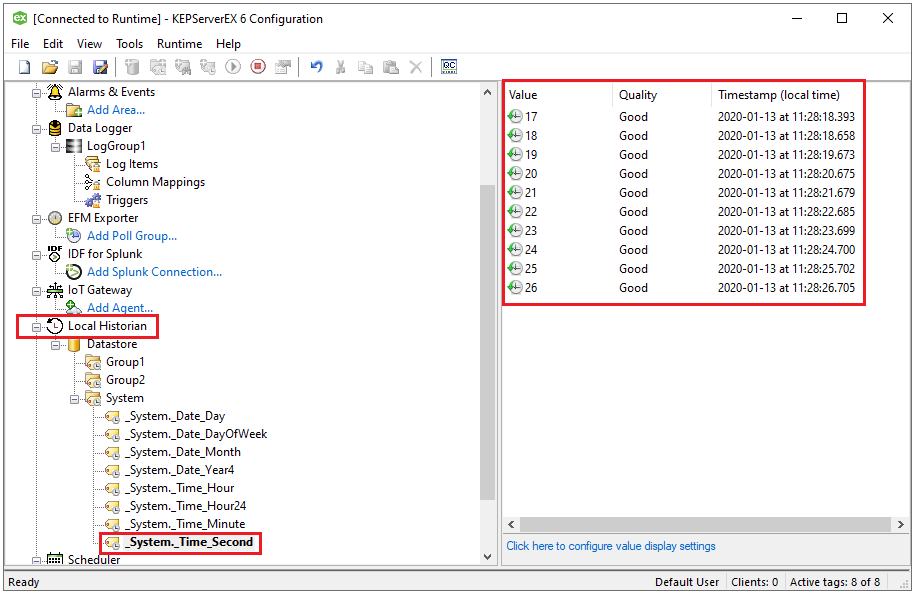Screen dimensions: 915x595
Task: Click the Start logging play toolbar icon
Action: tap(233, 67)
